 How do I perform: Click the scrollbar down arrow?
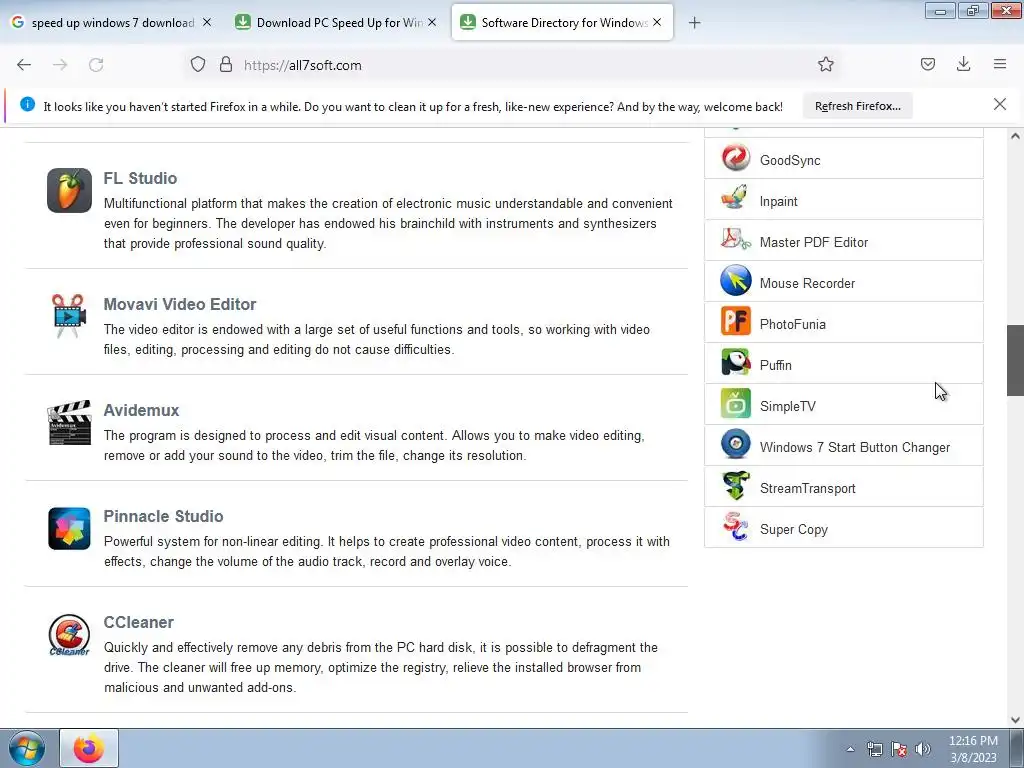(x=1015, y=719)
